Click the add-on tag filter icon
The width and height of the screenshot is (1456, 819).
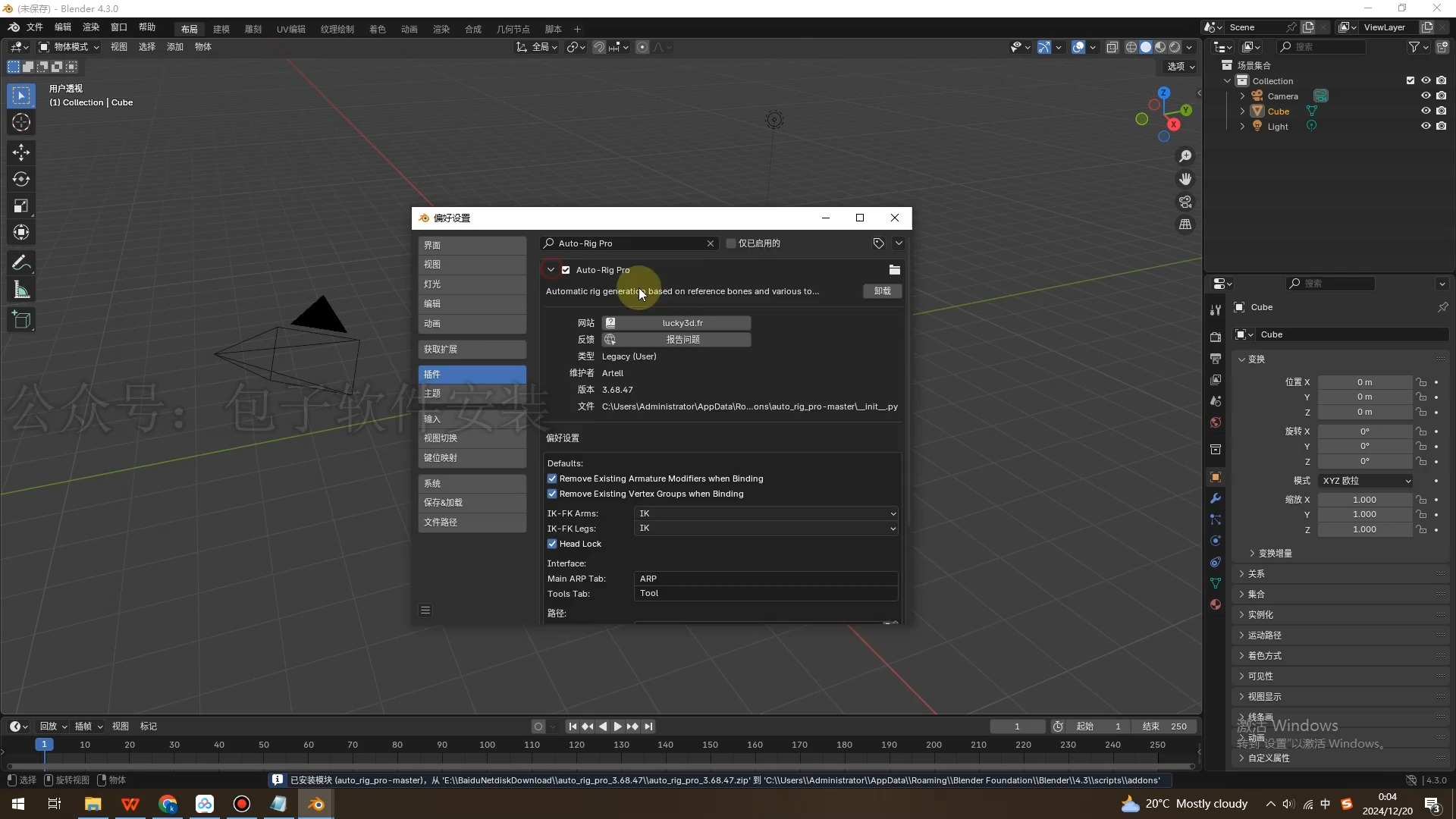click(x=878, y=243)
